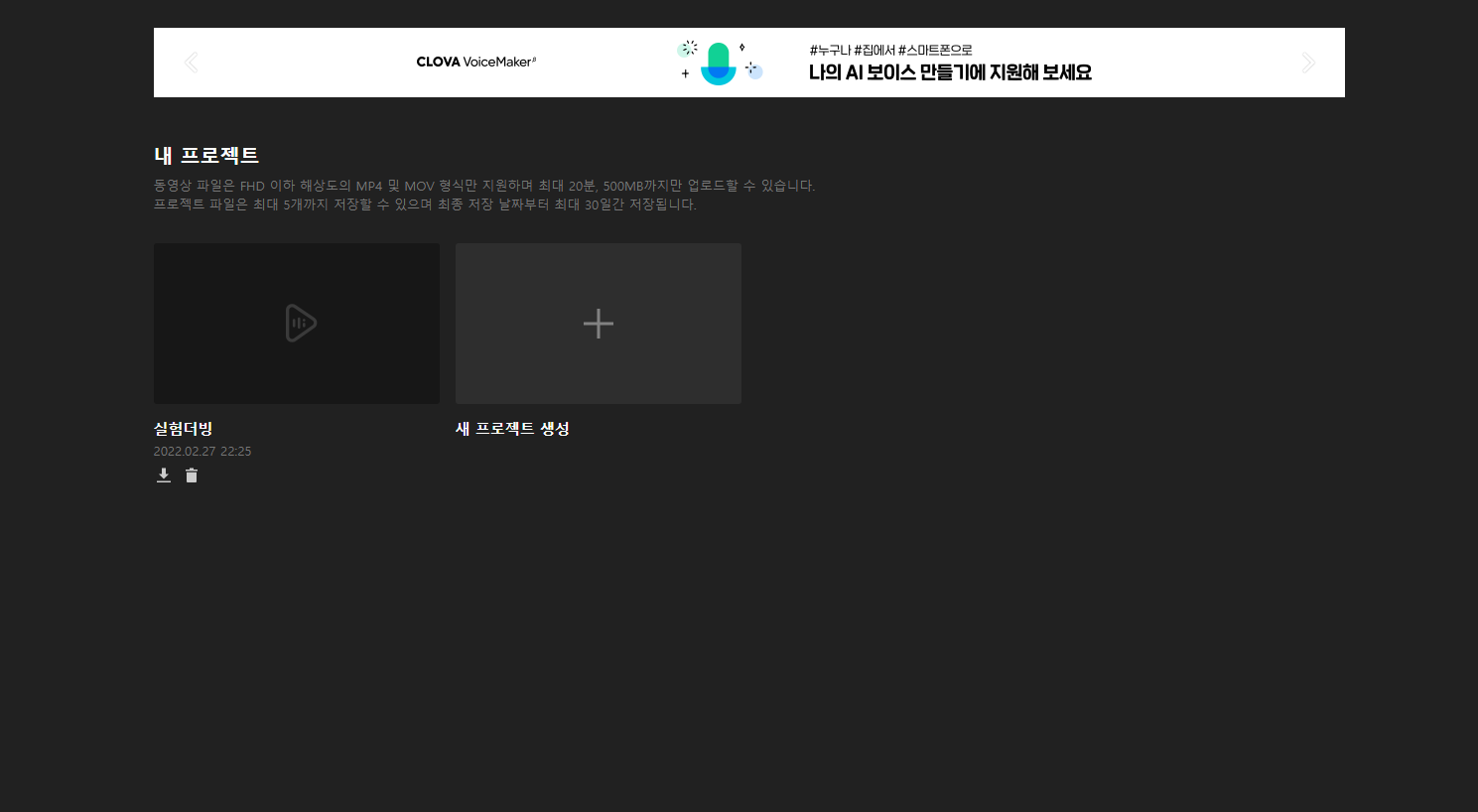Viewport: 1478px width, 812px height.
Task: Click the 내 프로젝트 heading
Action: pos(206,155)
